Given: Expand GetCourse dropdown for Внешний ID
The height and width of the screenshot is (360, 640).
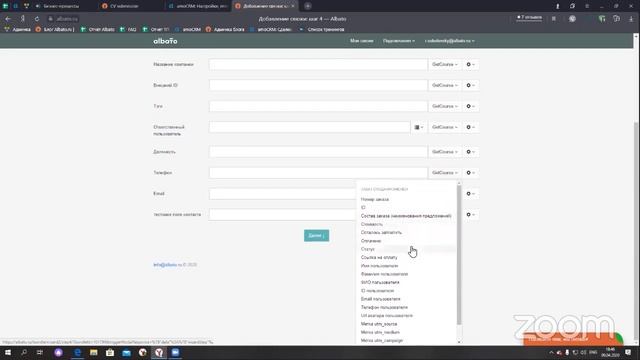Looking at the screenshot, I should coord(444,85).
